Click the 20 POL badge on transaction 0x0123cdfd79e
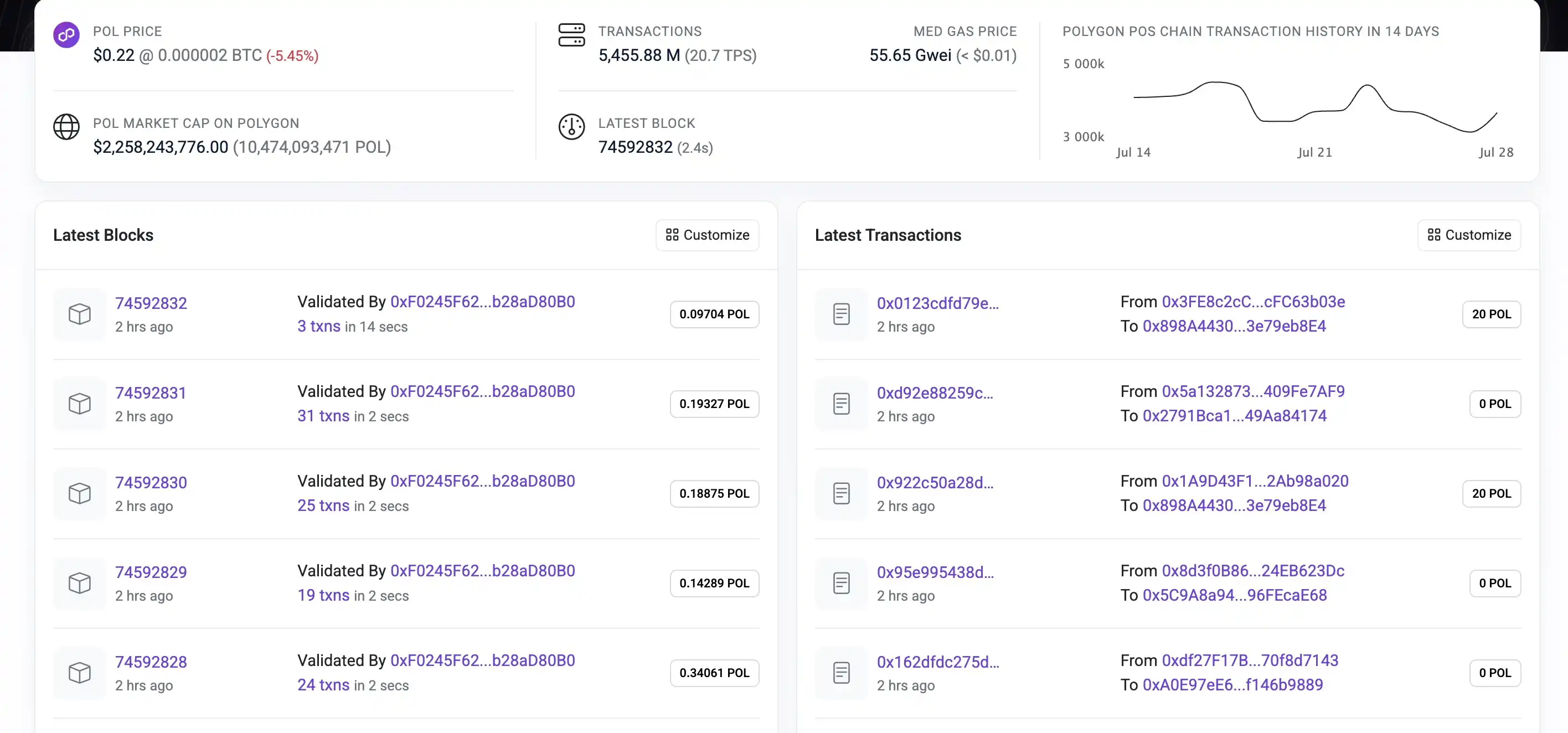Viewport: 1568px width, 733px height. (x=1491, y=314)
